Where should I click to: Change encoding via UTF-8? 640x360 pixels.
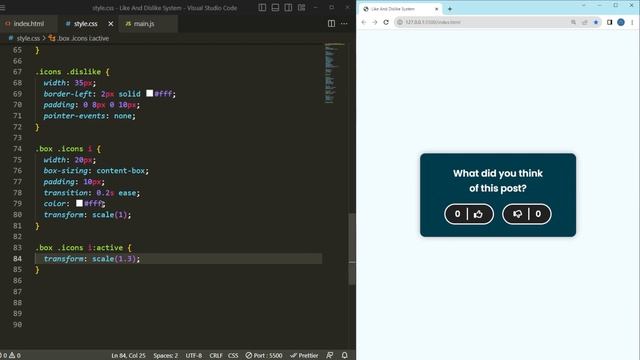tap(194, 356)
